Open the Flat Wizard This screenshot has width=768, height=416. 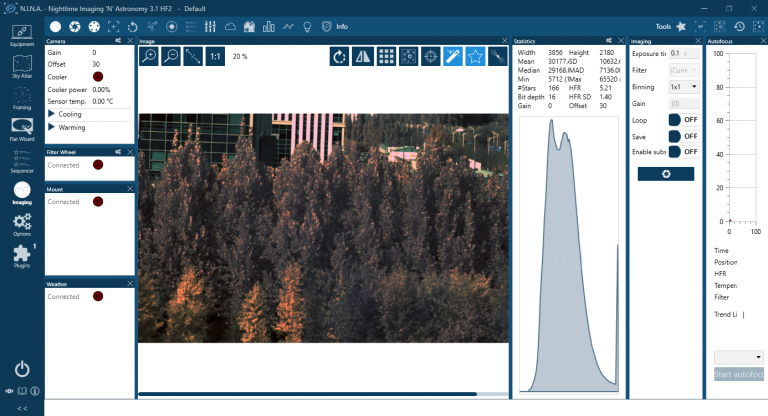(x=21, y=130)
